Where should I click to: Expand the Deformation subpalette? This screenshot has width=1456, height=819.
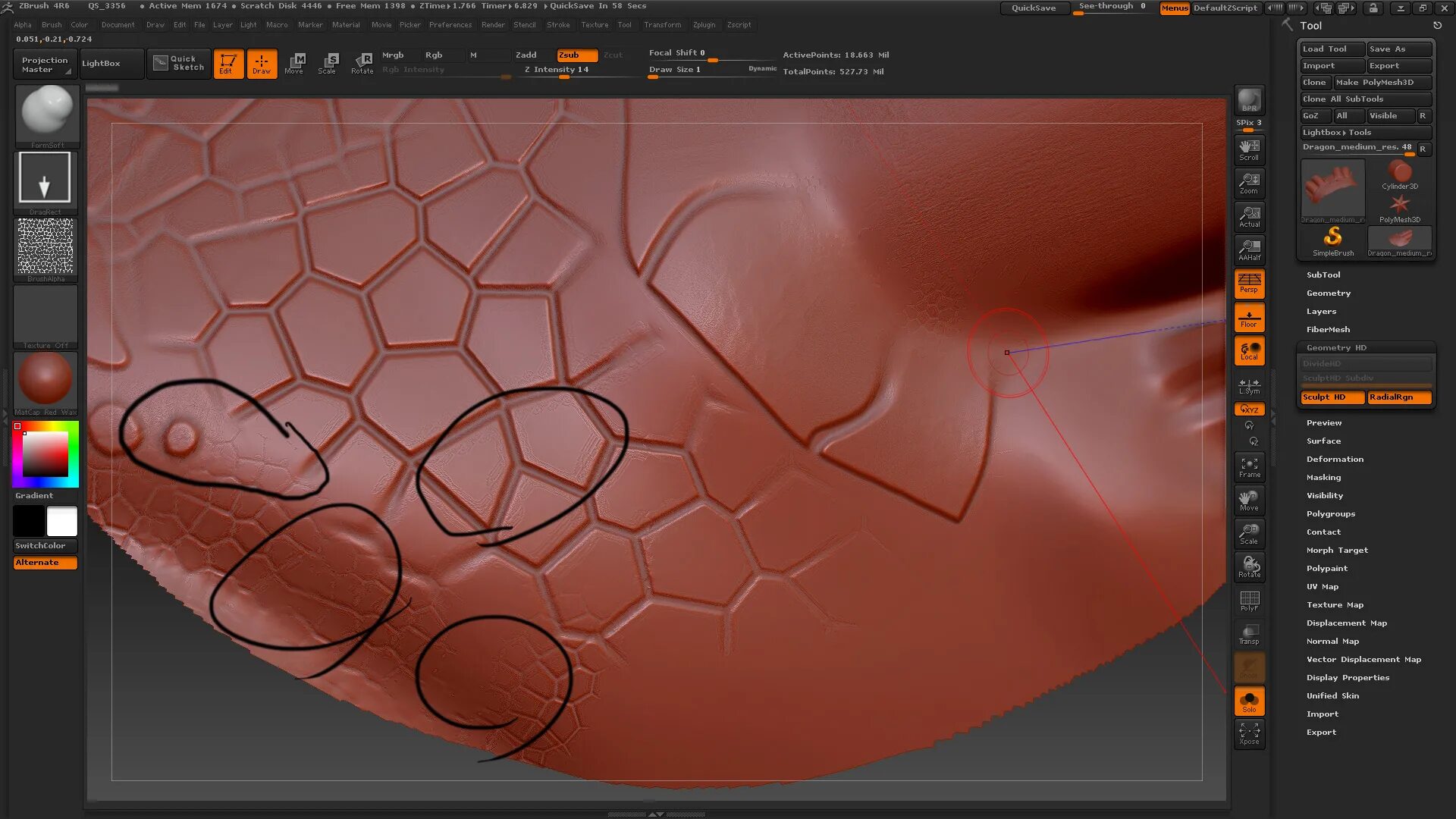click(x=1334, y=460)
